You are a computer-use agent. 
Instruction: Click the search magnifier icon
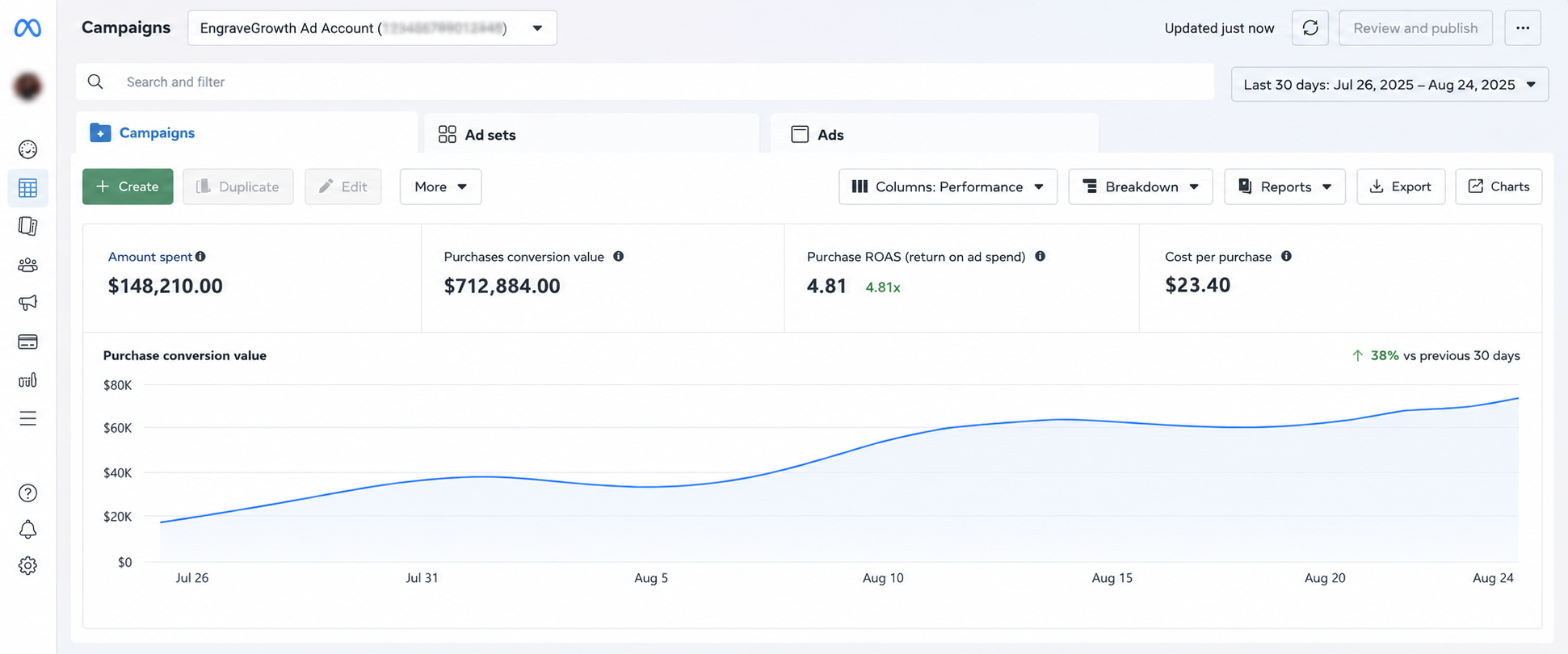pos(95,82)
